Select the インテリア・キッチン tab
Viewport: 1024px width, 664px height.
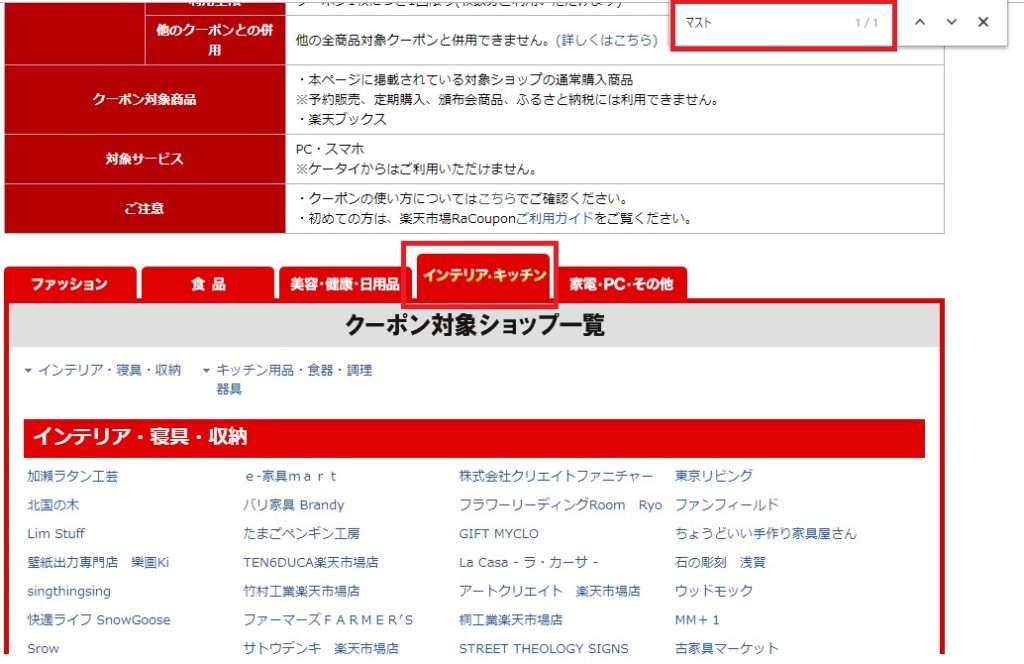click(x=484, y=276)
